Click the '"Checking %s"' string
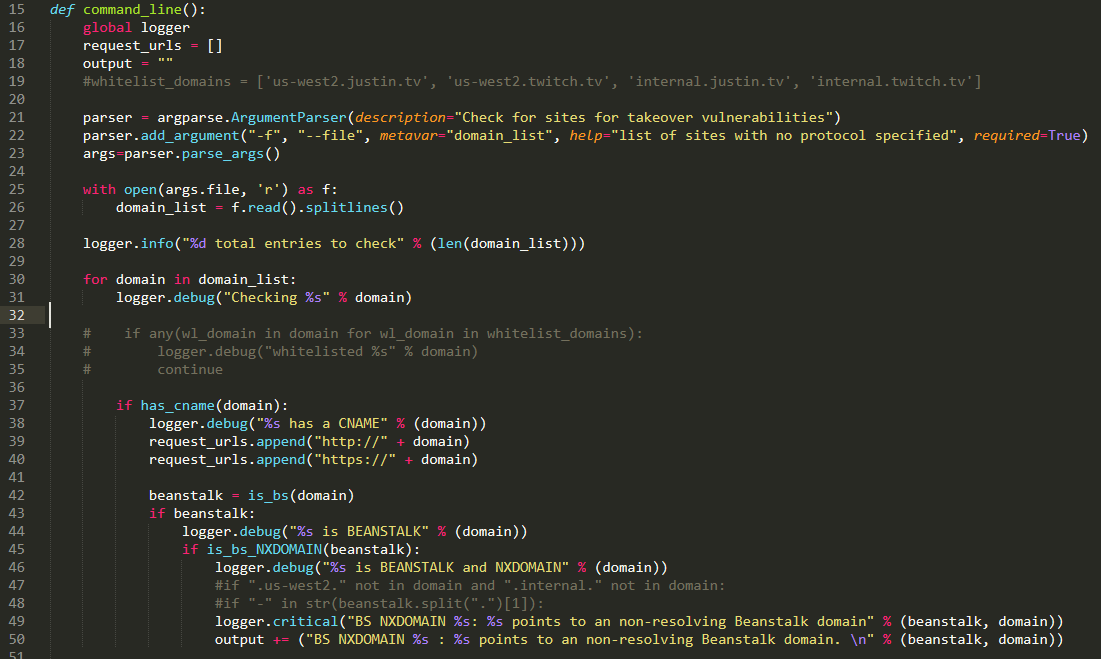Screen dimensions: 1101x659 [x=277, y=298]
